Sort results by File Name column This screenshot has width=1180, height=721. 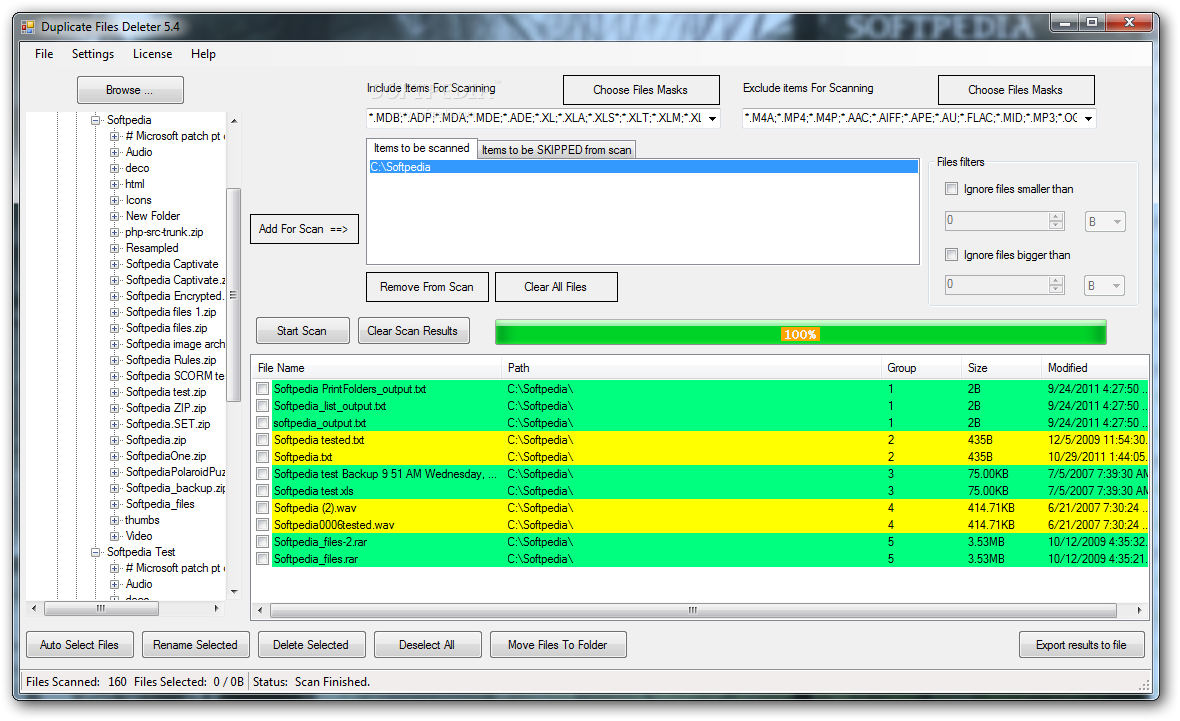376,368
